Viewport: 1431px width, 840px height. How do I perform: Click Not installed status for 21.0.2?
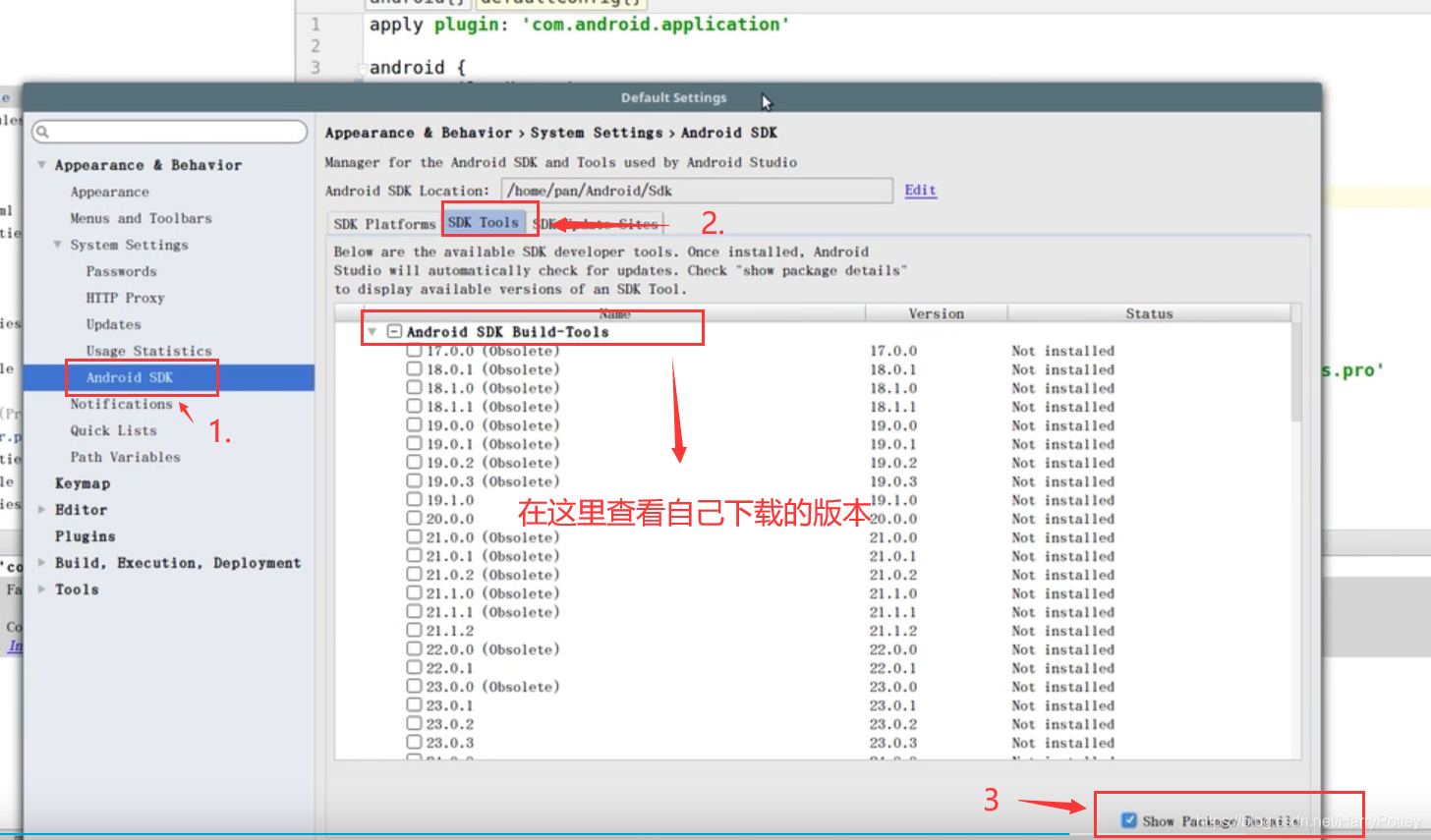(1062, 575)
